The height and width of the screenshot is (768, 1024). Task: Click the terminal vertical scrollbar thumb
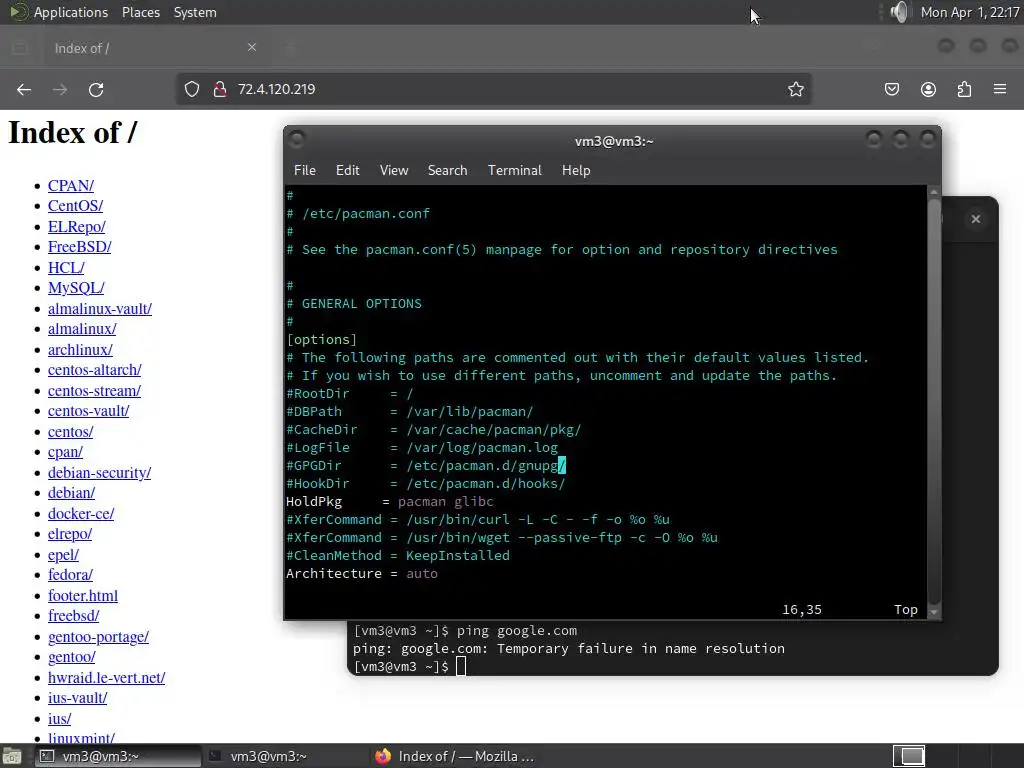935,400
